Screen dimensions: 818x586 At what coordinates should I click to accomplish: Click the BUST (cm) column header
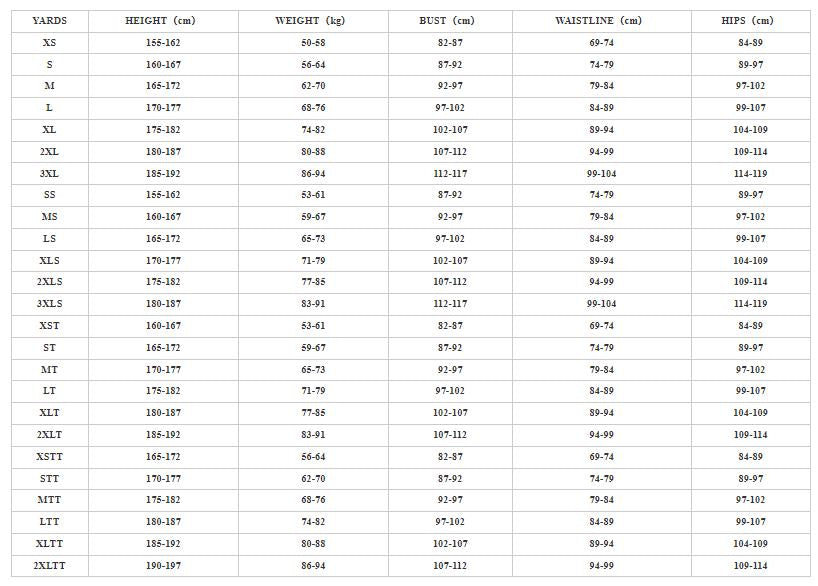tap(449, 20)
